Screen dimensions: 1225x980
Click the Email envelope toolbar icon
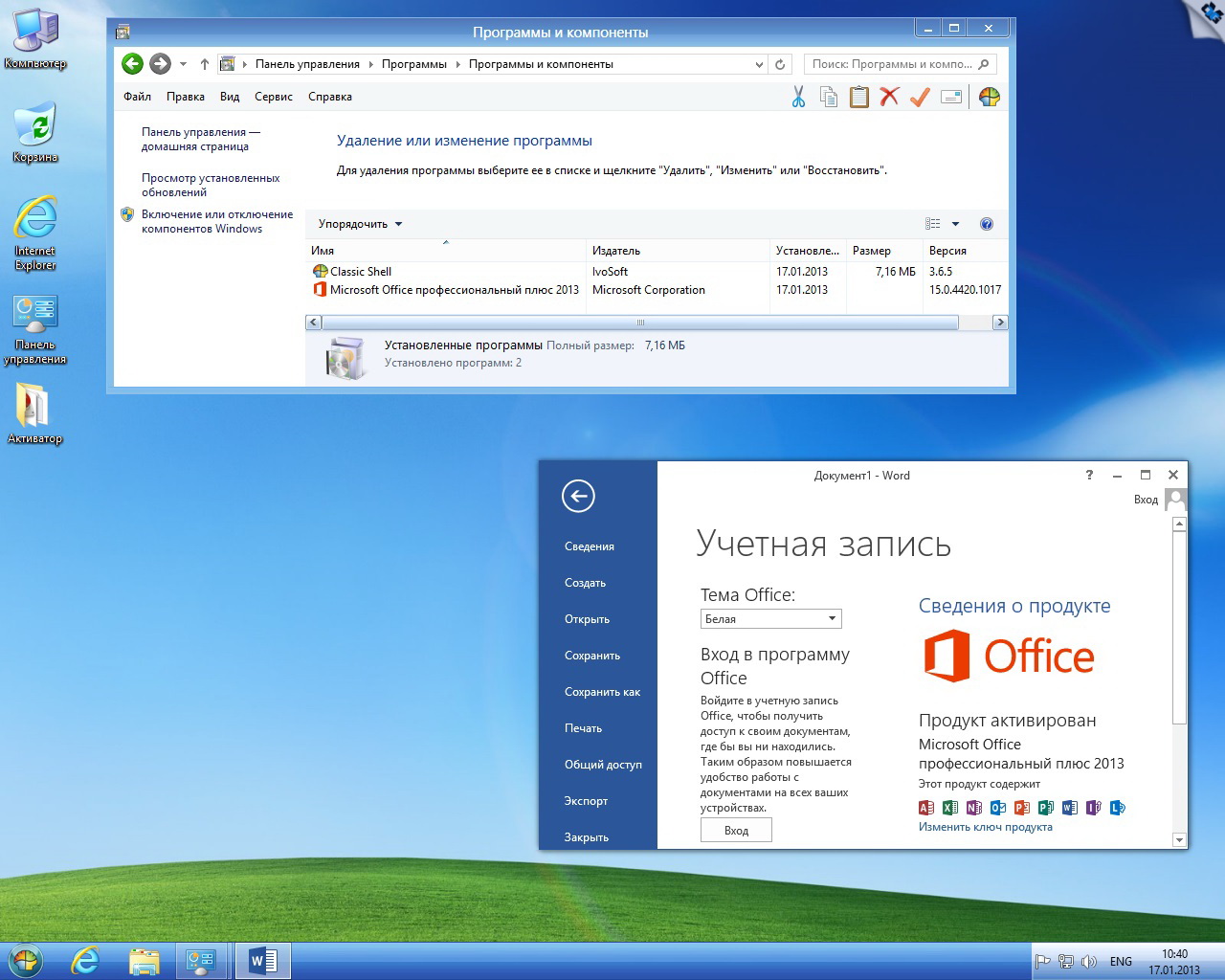pos(951,97)
